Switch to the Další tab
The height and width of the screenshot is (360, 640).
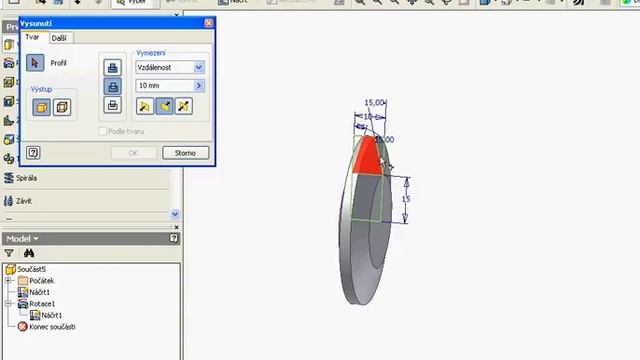point(59,38)
